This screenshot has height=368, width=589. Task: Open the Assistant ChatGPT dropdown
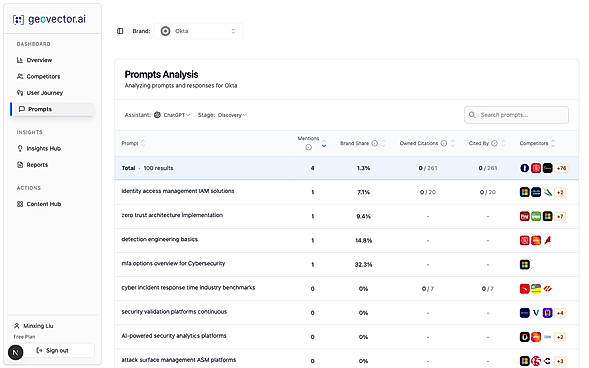pyautogui.click(x=172, y=115)
